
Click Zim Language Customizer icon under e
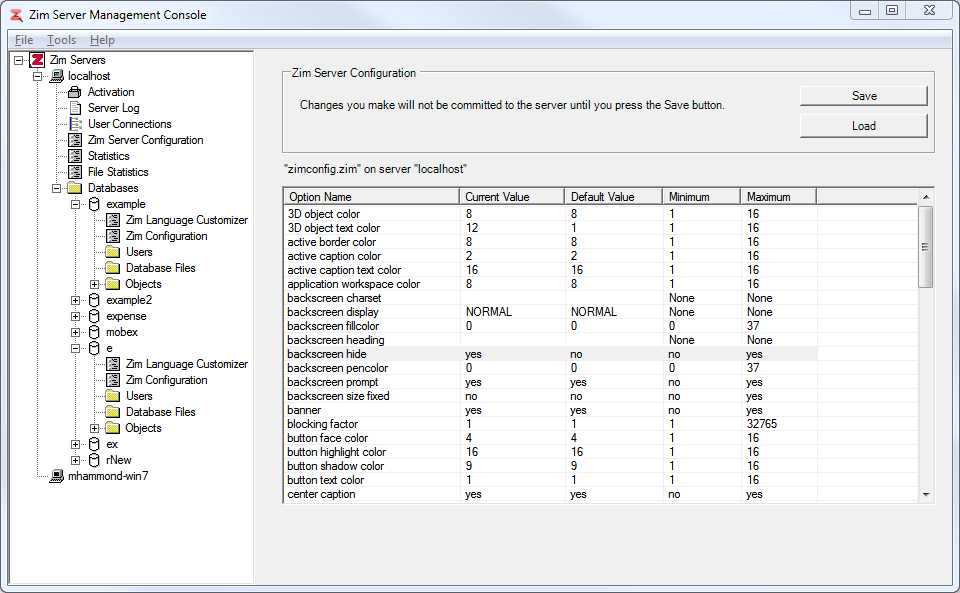click(113, 364)
